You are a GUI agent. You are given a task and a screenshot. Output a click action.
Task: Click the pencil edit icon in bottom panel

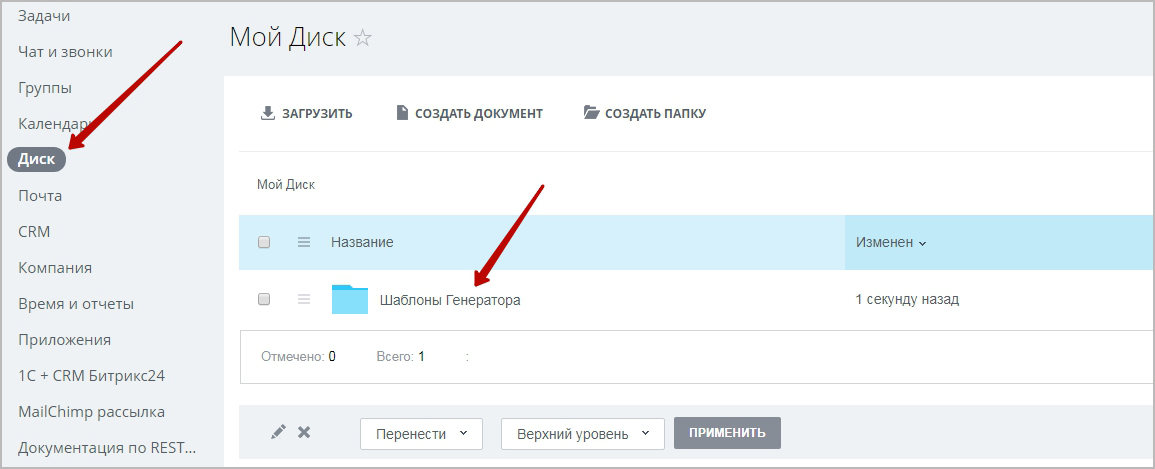278,432
